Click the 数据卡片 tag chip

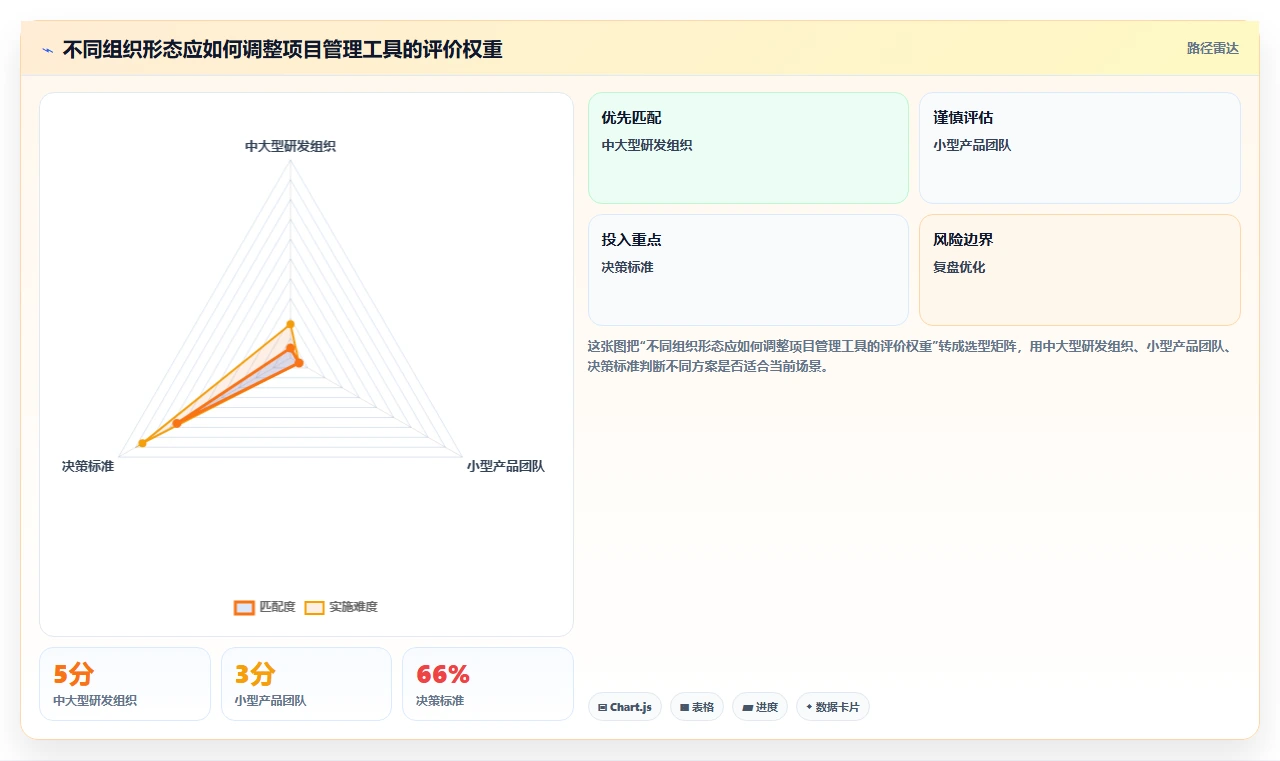(x=833, y=707)
